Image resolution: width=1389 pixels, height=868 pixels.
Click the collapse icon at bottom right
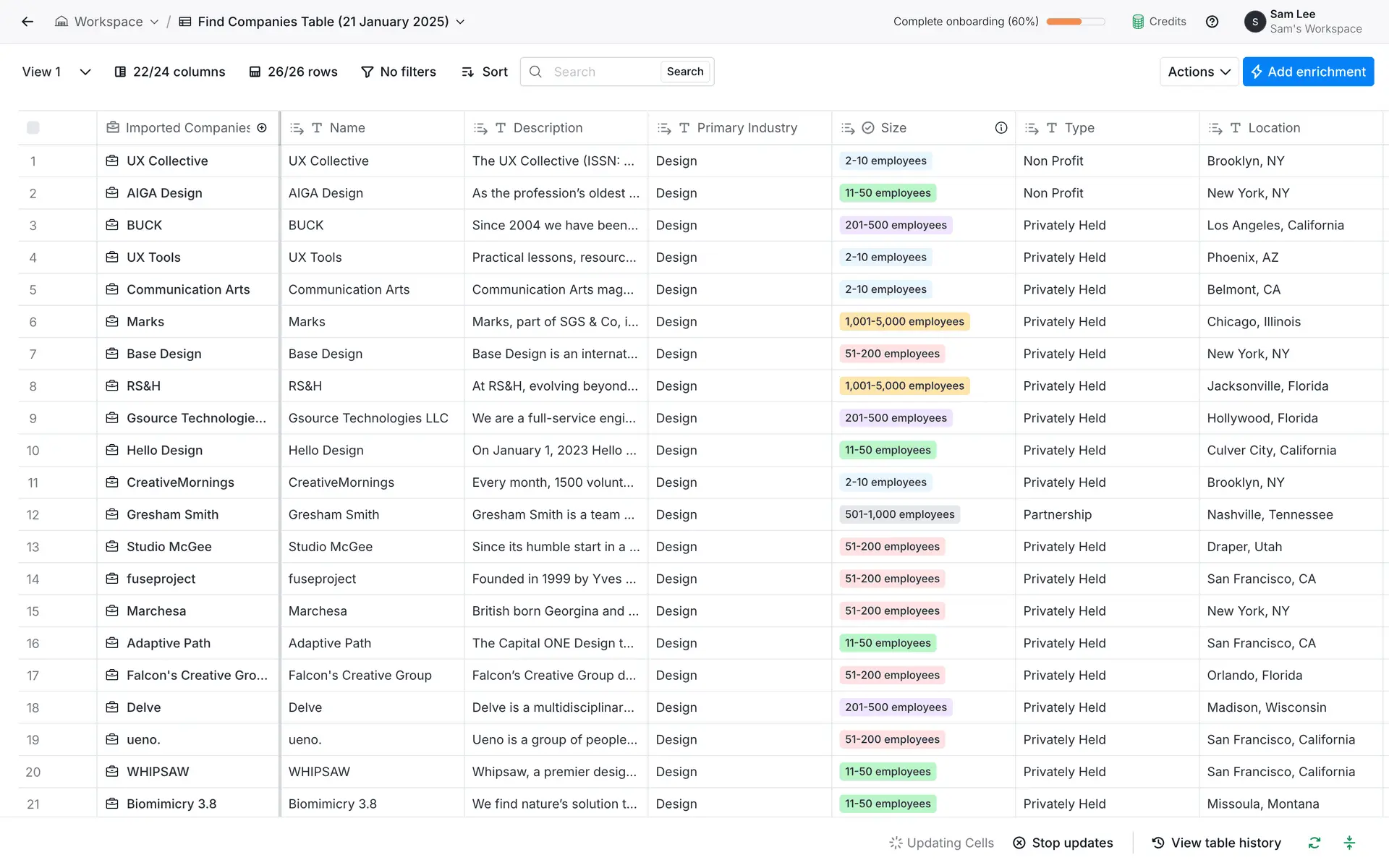(x=1349, y=843)
